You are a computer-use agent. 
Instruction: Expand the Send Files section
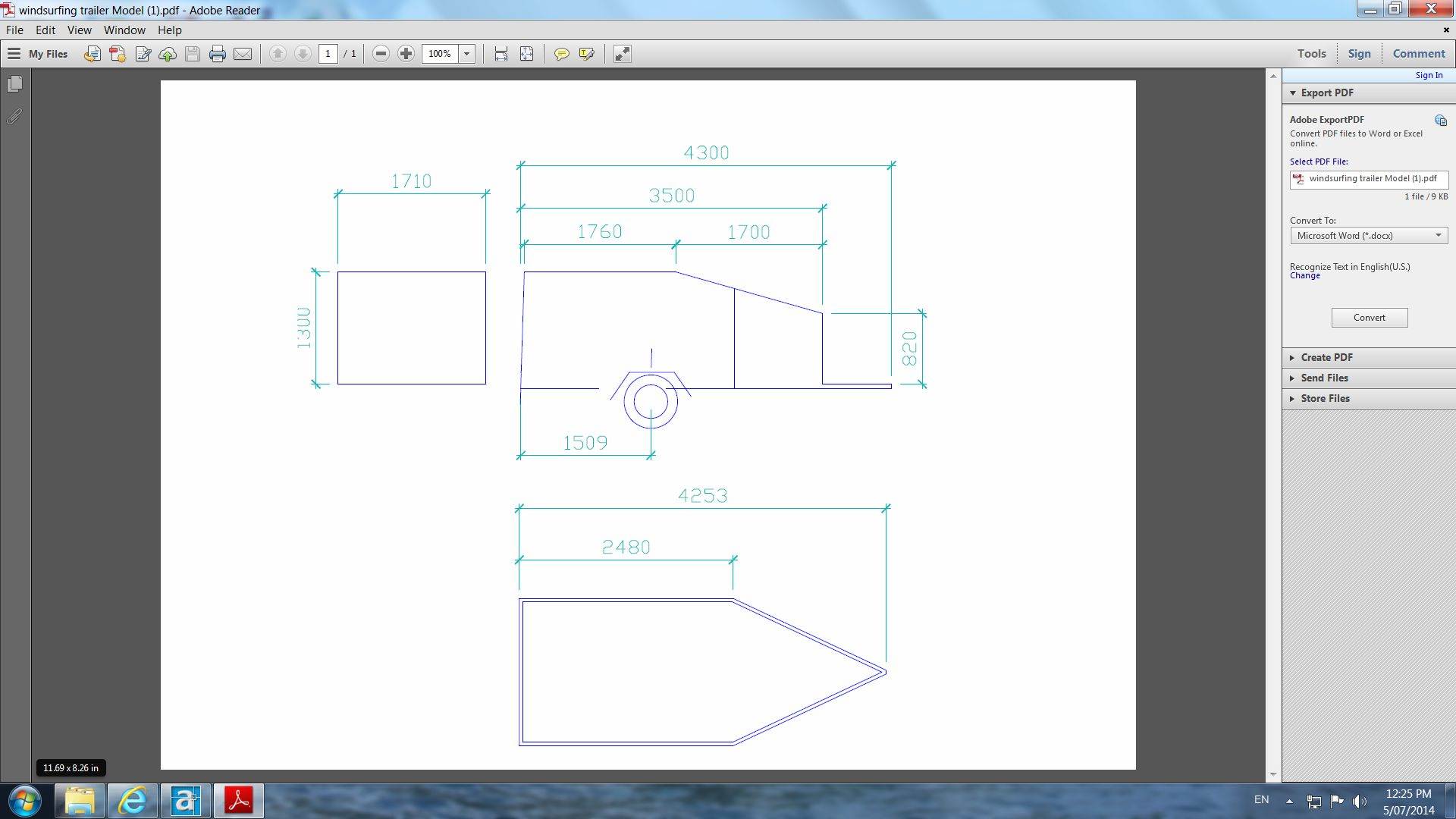(x=1324, y=378)
